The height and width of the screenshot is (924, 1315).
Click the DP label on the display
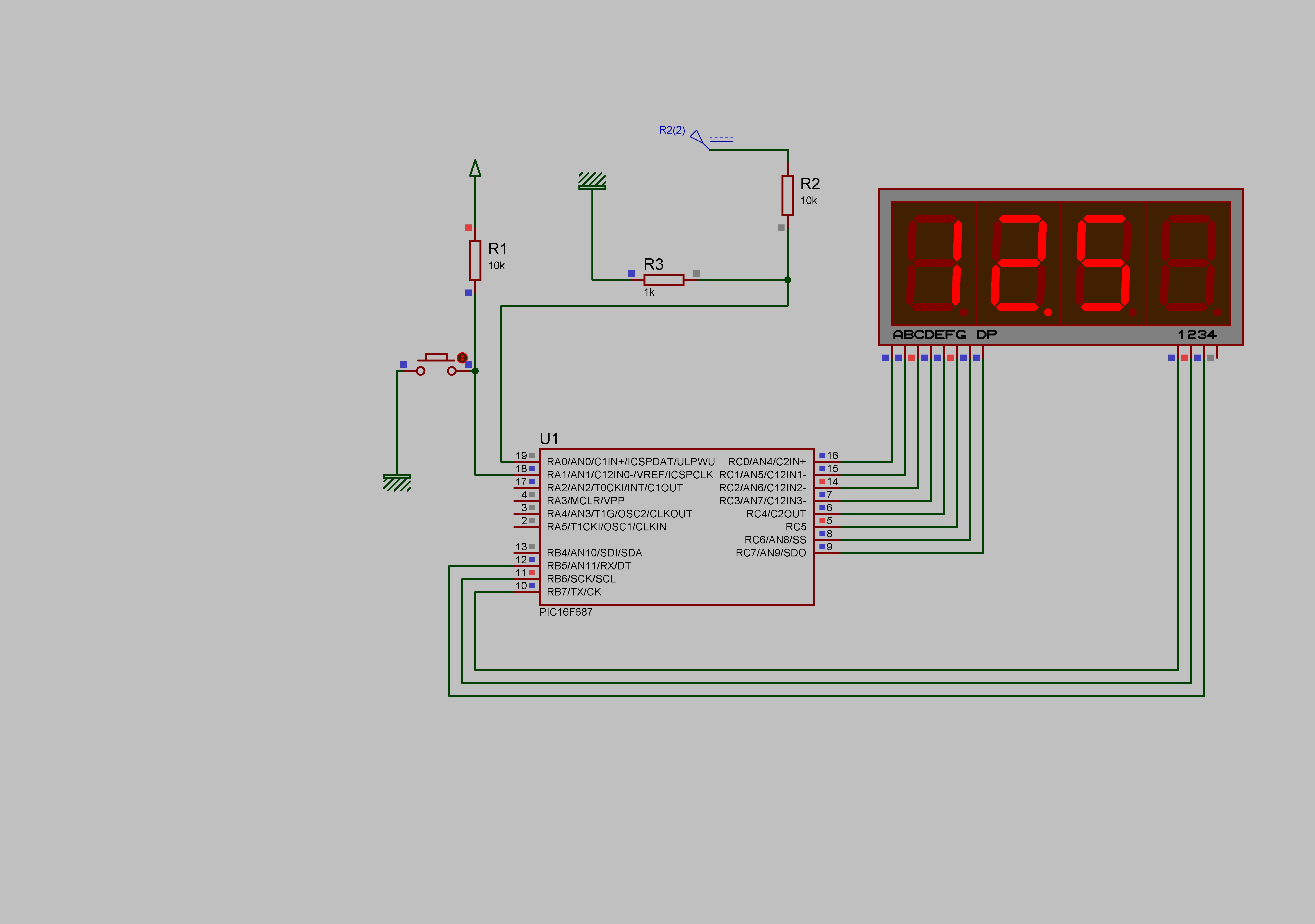pyautogui.click(x=986, y=335)
